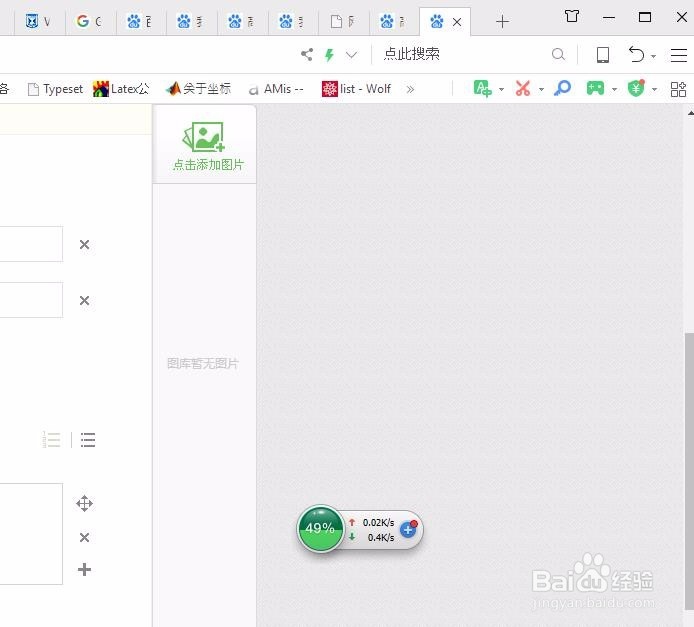This screenshot has height=627, width=694.
Task: Click the first text input box
Action: point(31,244)
